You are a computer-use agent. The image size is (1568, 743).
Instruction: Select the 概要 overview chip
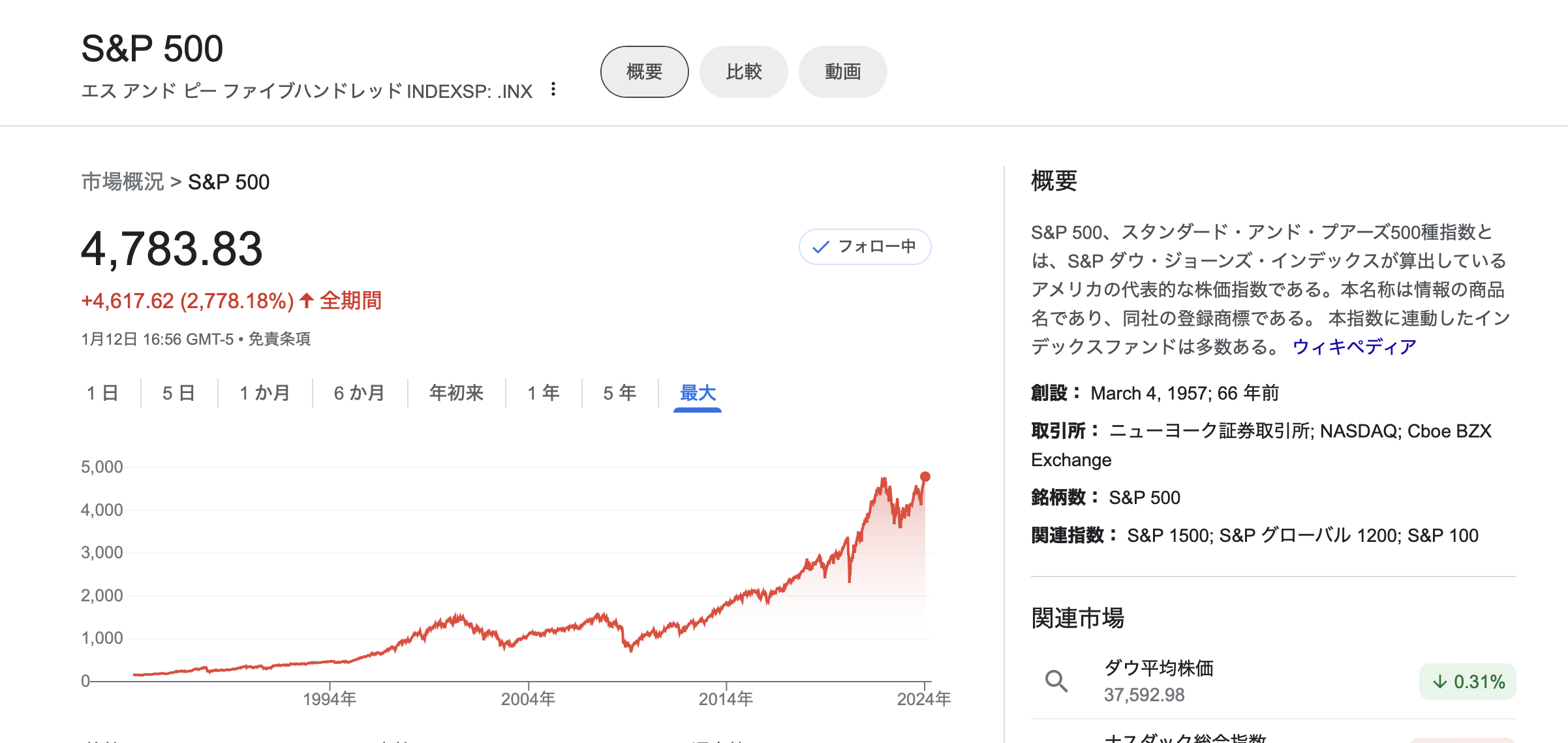pyautogui.click(x=644, y=72)
